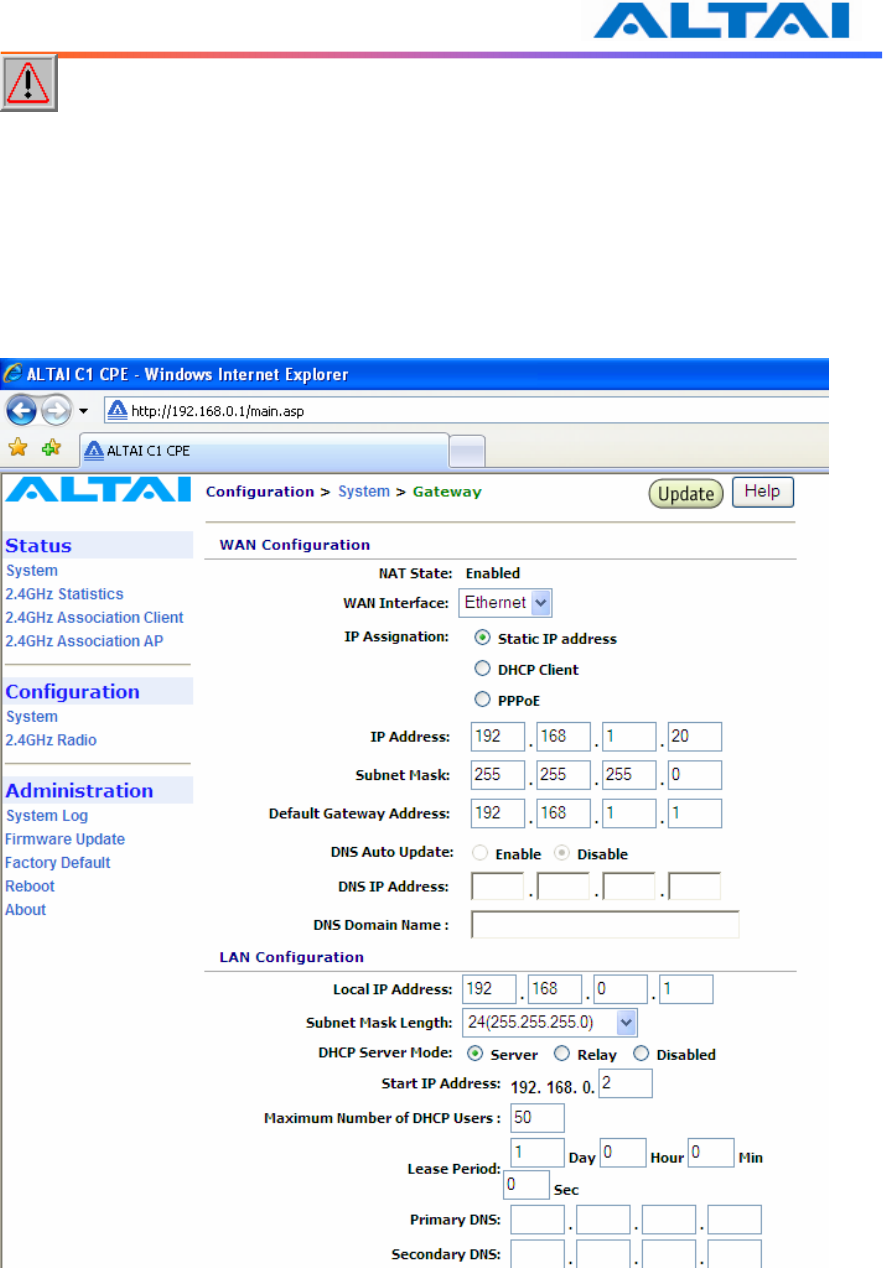Select Static IP address radio button

pyautogui.click(x=483, y=637)
